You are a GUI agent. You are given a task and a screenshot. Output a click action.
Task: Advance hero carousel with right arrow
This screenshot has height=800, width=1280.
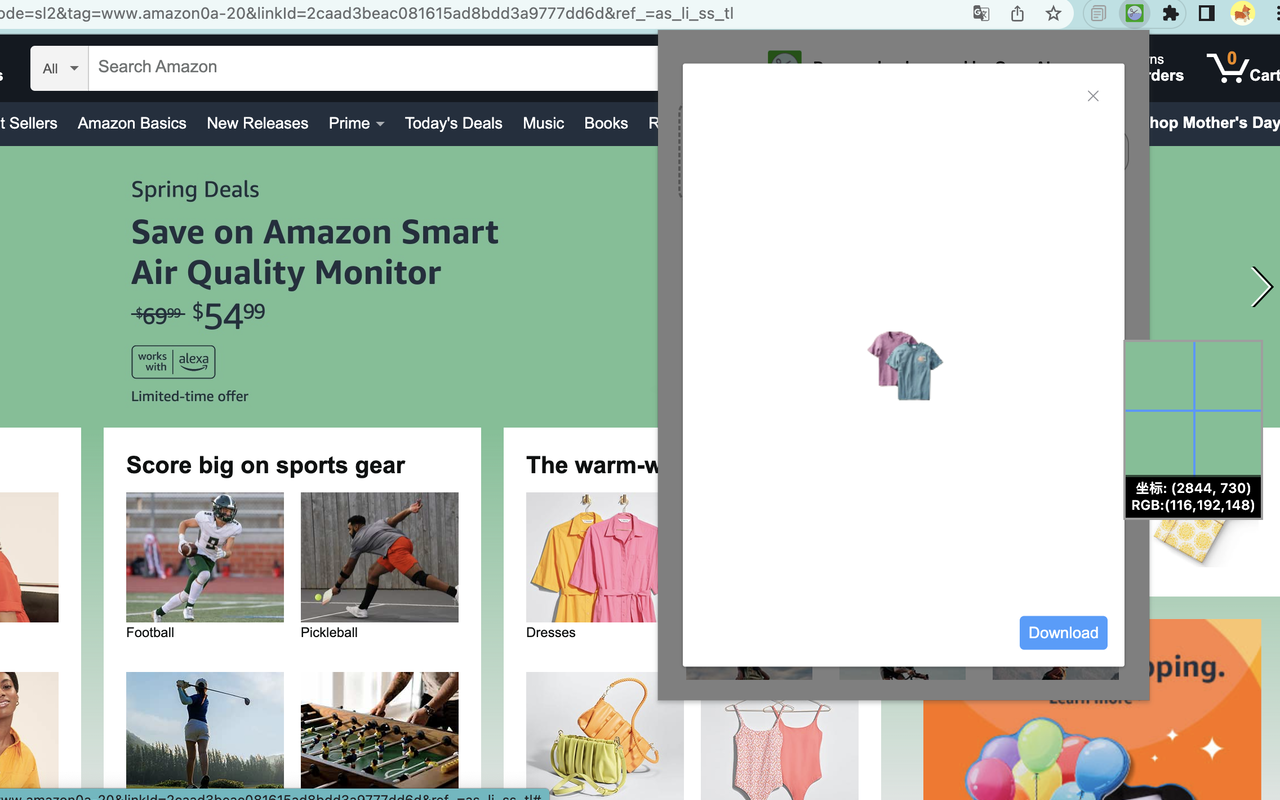(x=1261, y=287)
